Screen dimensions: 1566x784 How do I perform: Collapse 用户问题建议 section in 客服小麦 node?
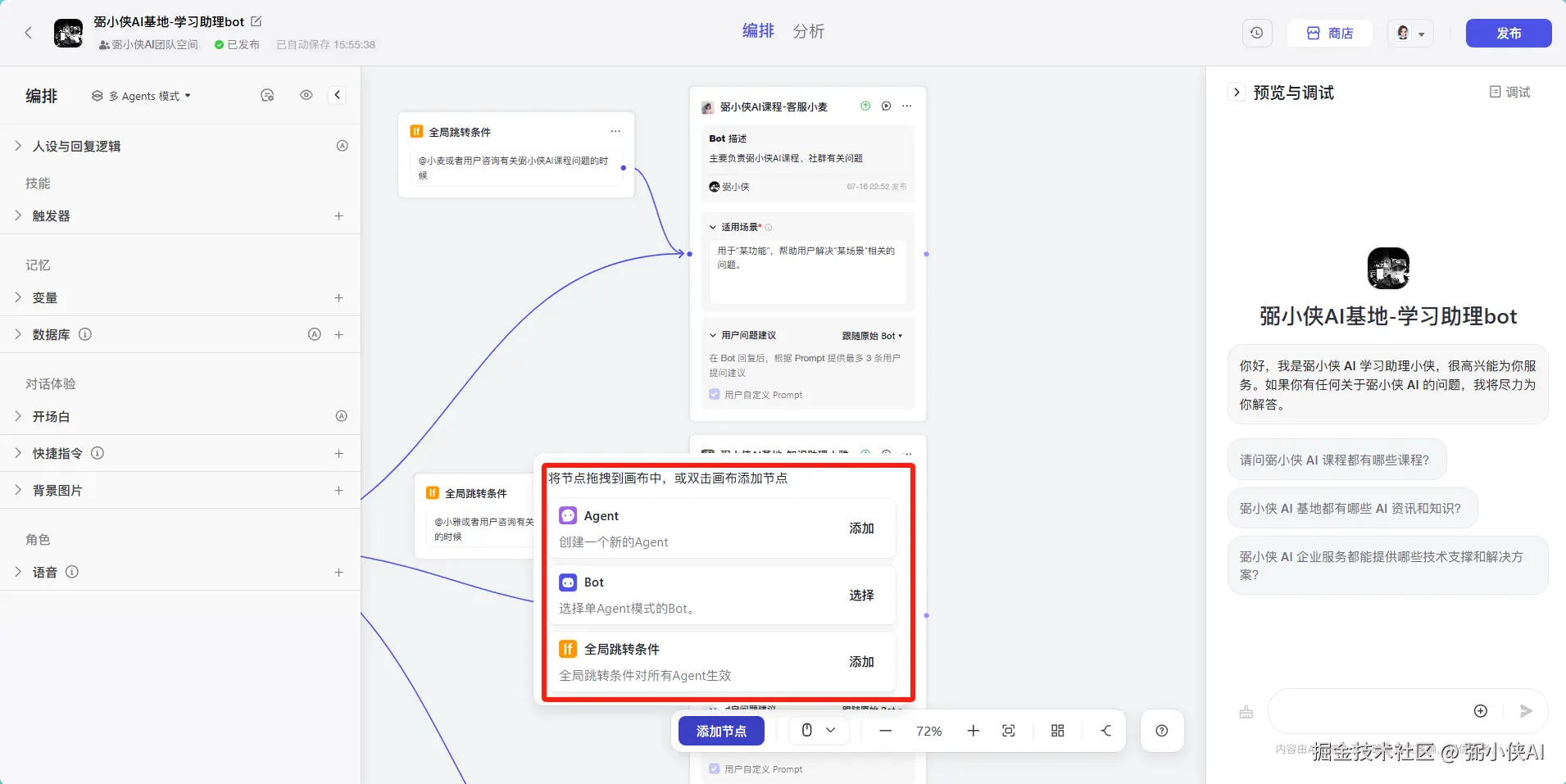pos(713,335)
